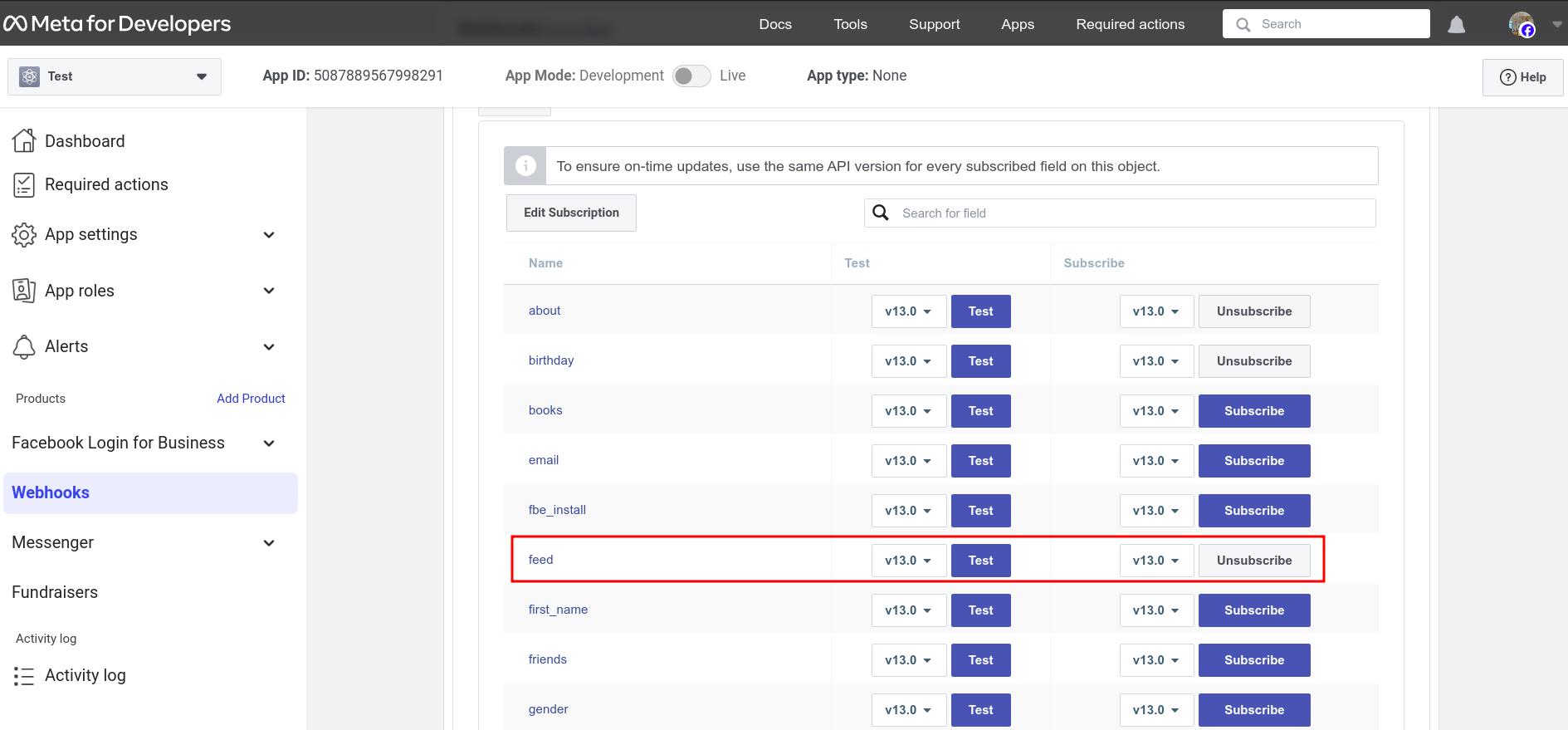Image resolution: width=1568 pixels, height=730 pixels.
Task: Click the Required actions checklist icon
Action: 24,184
